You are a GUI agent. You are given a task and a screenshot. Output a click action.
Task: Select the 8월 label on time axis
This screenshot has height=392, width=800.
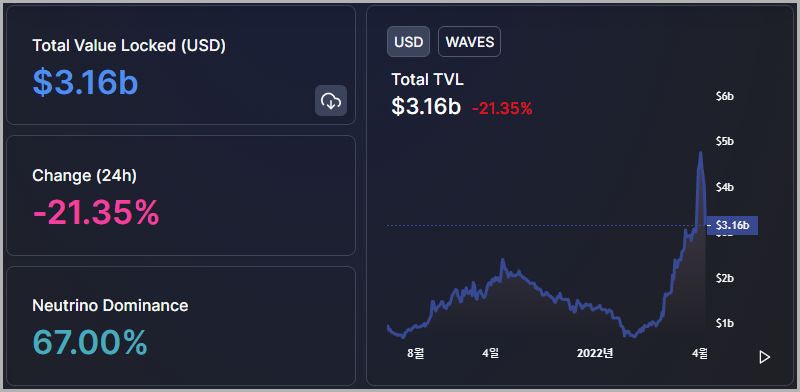tap(416, 353)
